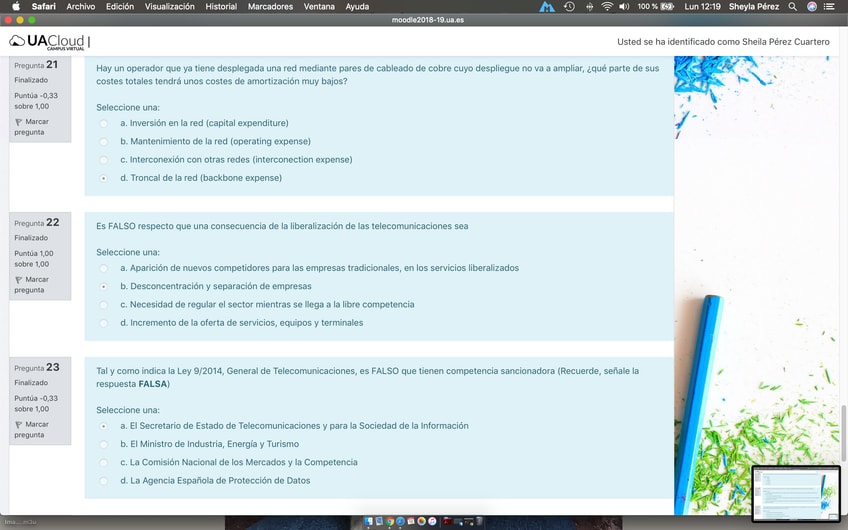
Task: Flag question 22 using its flag icon
Action: (19, 280)
